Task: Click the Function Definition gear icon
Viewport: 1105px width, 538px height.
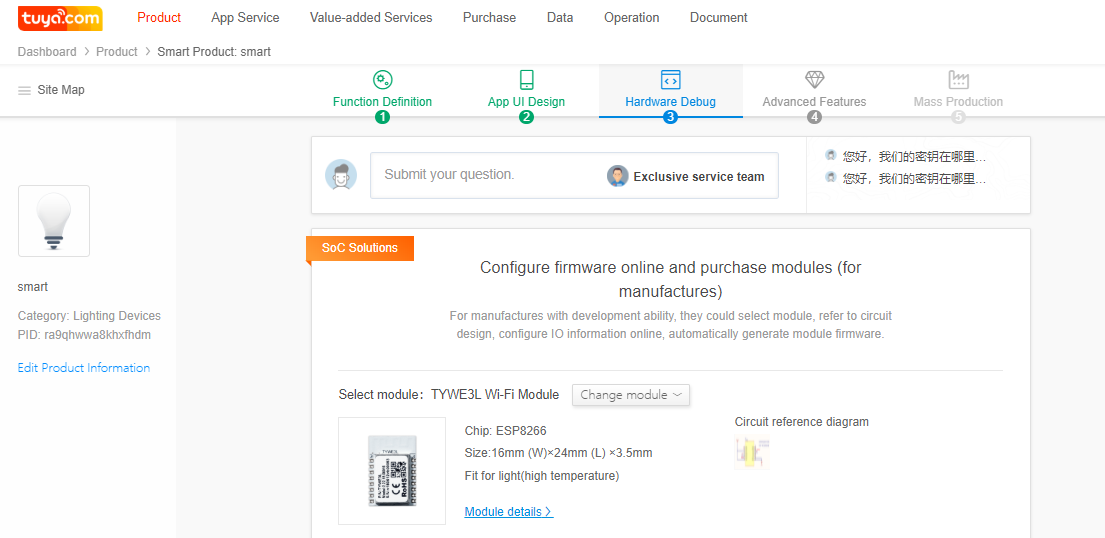Action: [383, 80]
